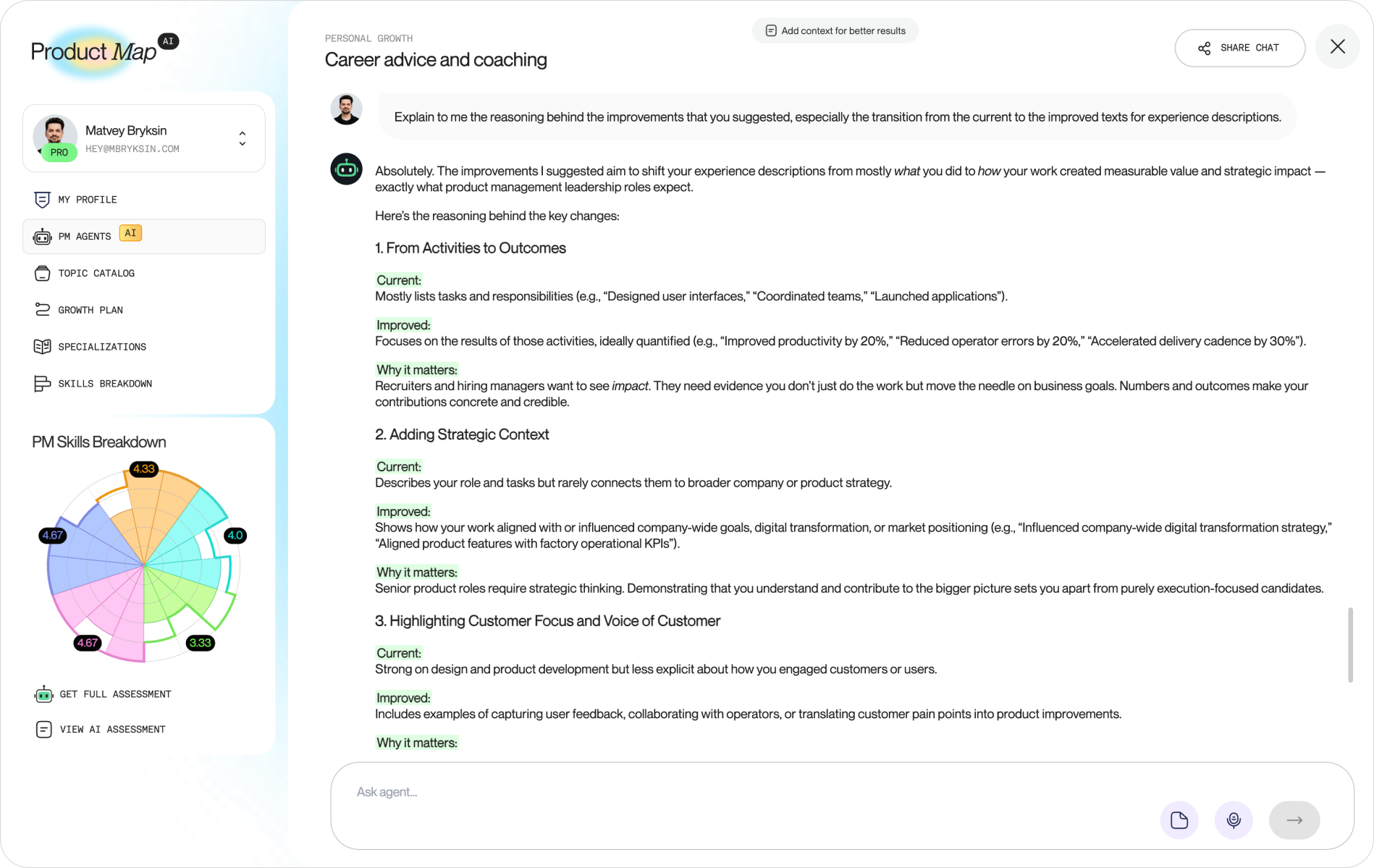Image resolution: width=1374 pixels, height=868 pixels.
Task: Open the Skills Breakdown chart icon
Action: pos(42,384)
